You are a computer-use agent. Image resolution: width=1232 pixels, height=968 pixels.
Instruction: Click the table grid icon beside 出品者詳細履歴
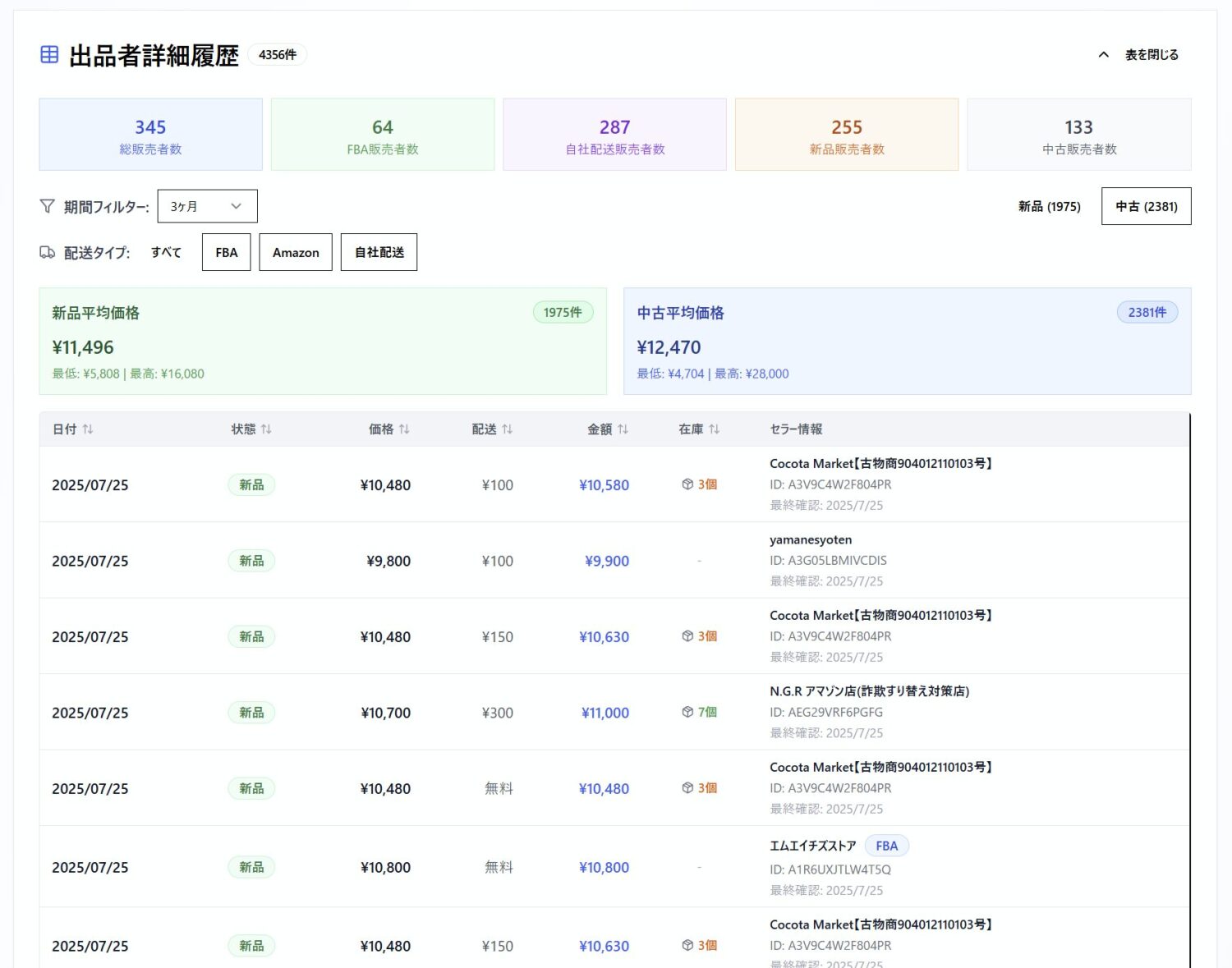coord(49,55)
